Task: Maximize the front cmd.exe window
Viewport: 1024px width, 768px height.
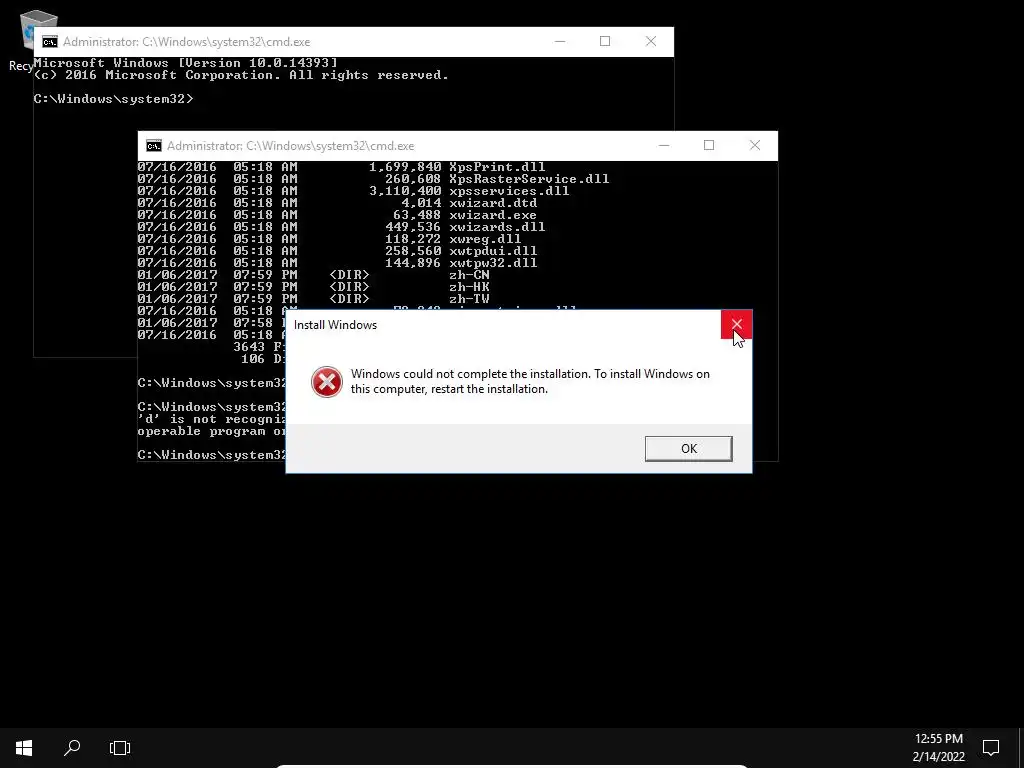Action: (x=709, y=145)
